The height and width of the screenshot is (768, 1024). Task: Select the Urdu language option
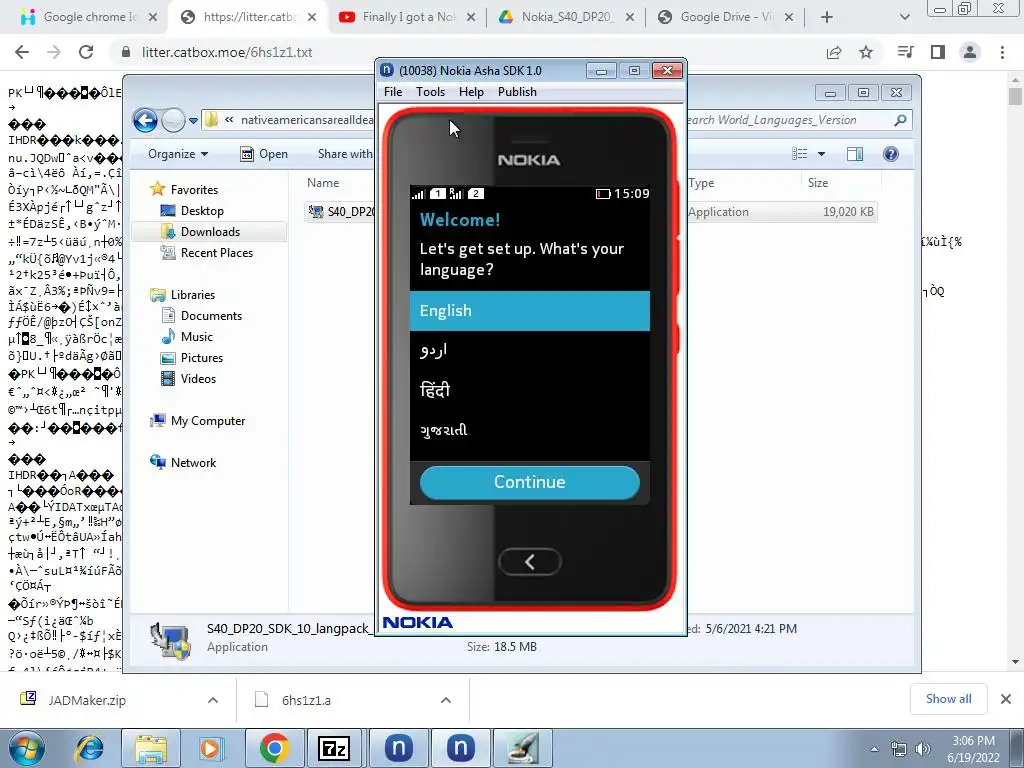point(530,351)
